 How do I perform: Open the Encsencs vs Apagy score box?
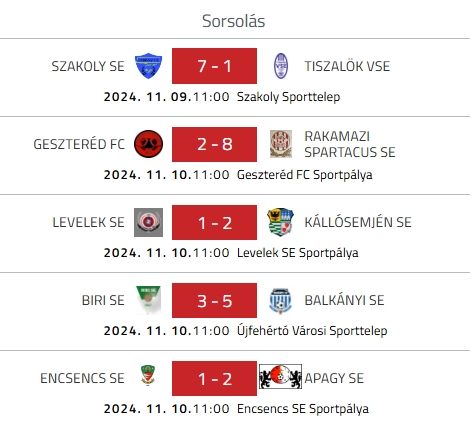tap(214, 379)
